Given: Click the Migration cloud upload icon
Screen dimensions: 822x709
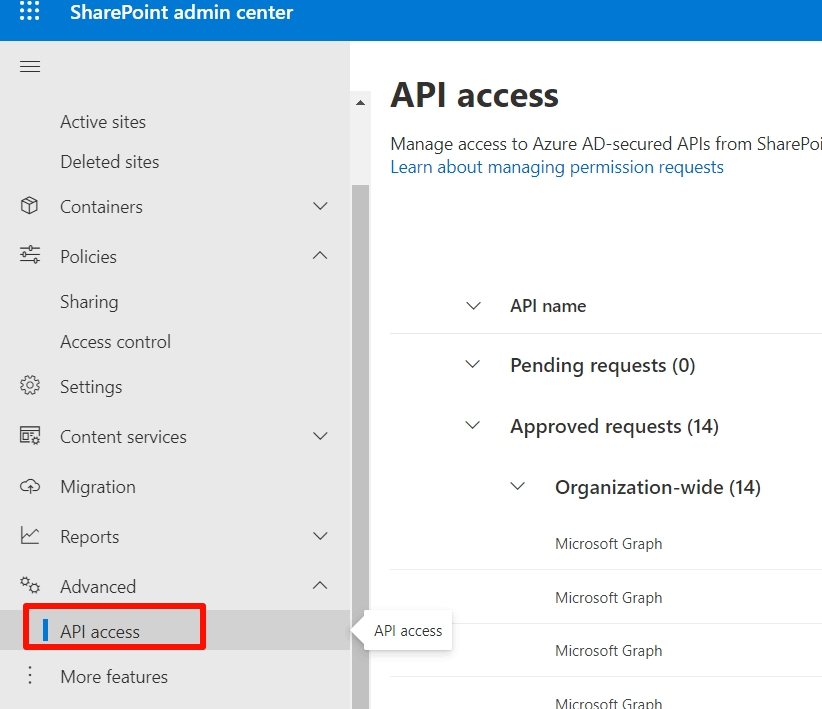Looking at the screenshot, I should (30, 486).
